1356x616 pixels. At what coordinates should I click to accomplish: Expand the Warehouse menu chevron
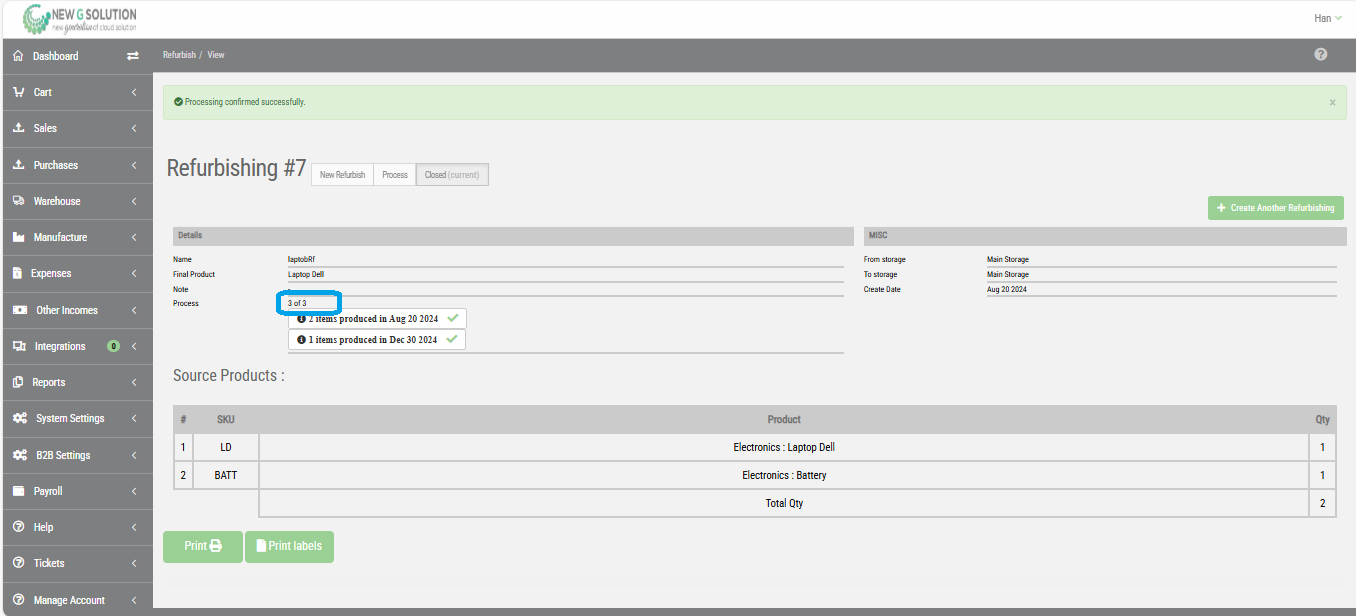(134, 201)
